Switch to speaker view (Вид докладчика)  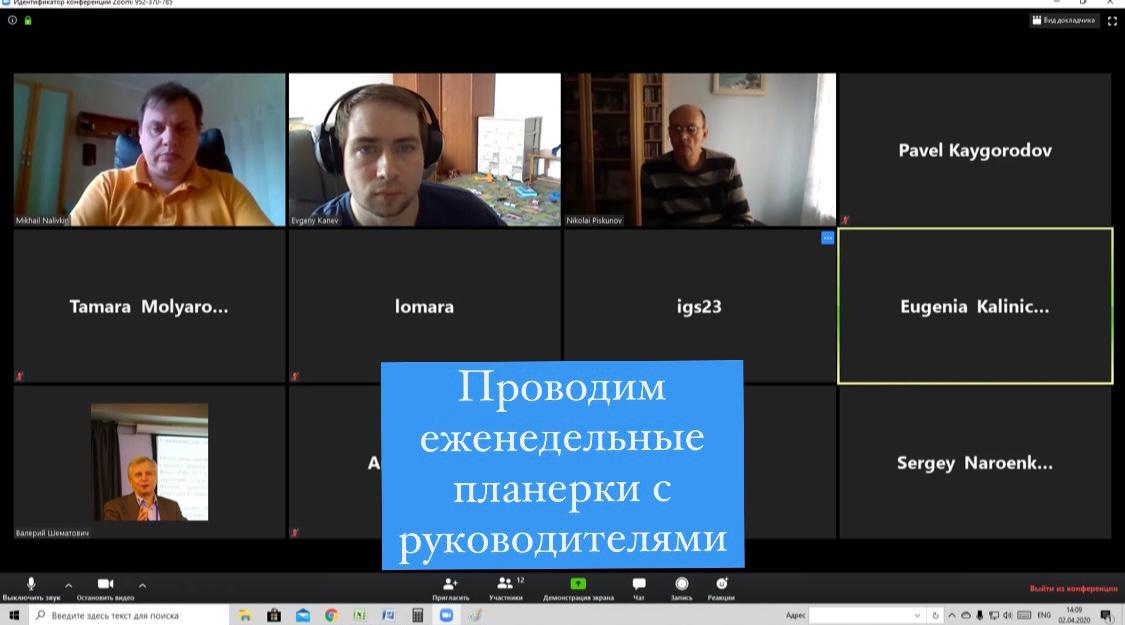1063,20
